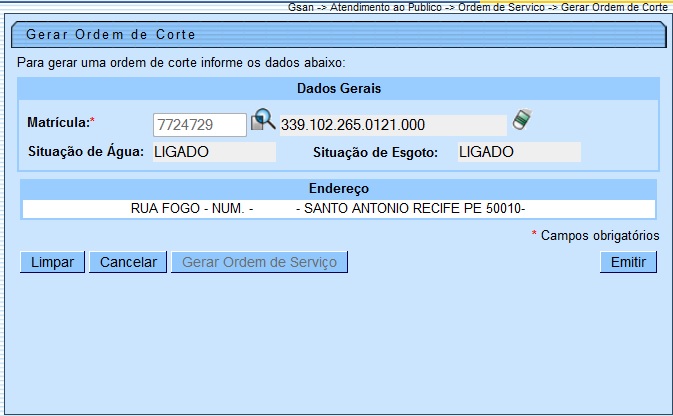Click the Dados Gerais section header

pos(339,88)
